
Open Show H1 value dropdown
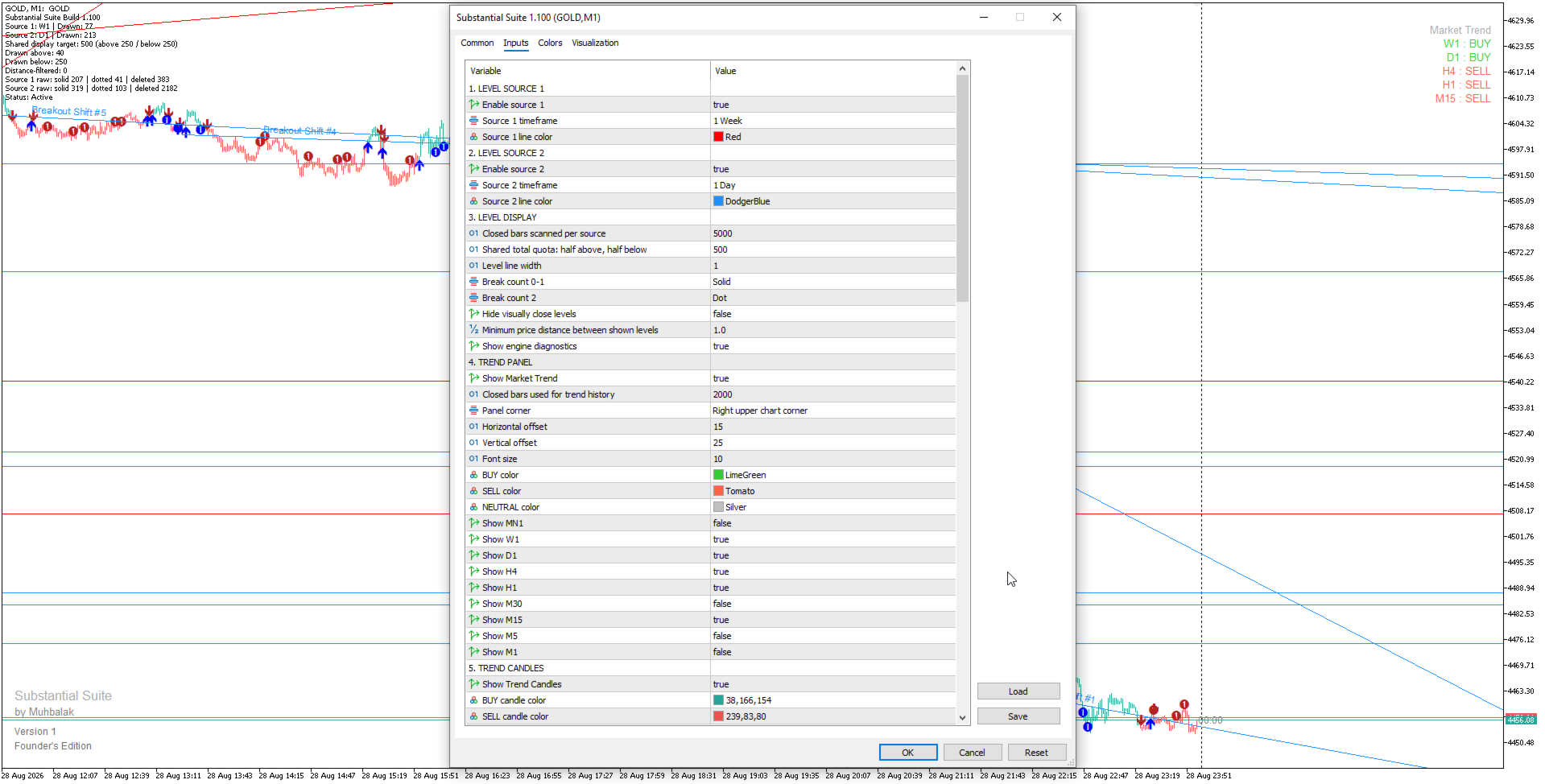[832, 588]
